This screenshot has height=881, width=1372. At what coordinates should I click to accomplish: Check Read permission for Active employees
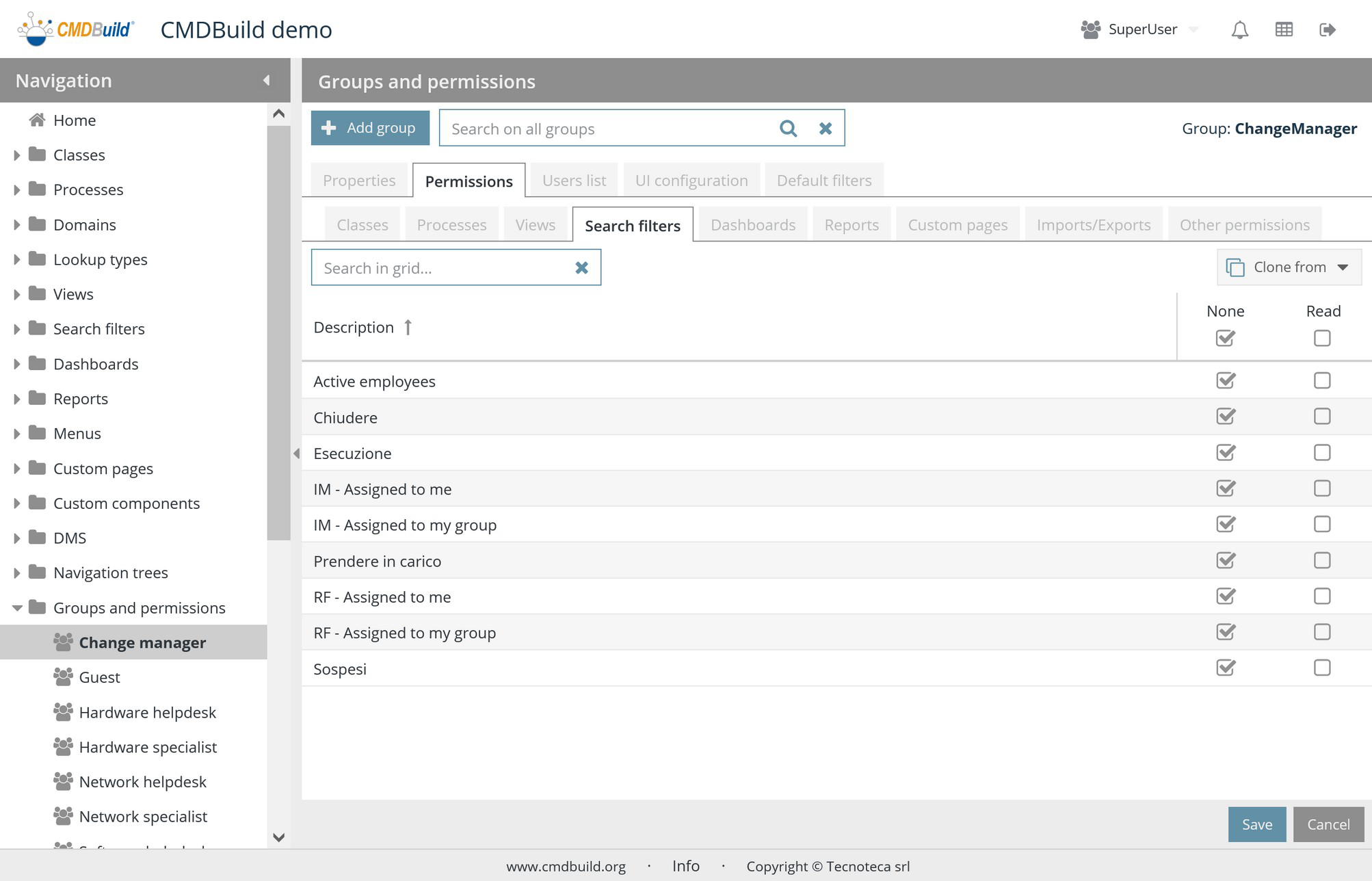point(1321,380)
